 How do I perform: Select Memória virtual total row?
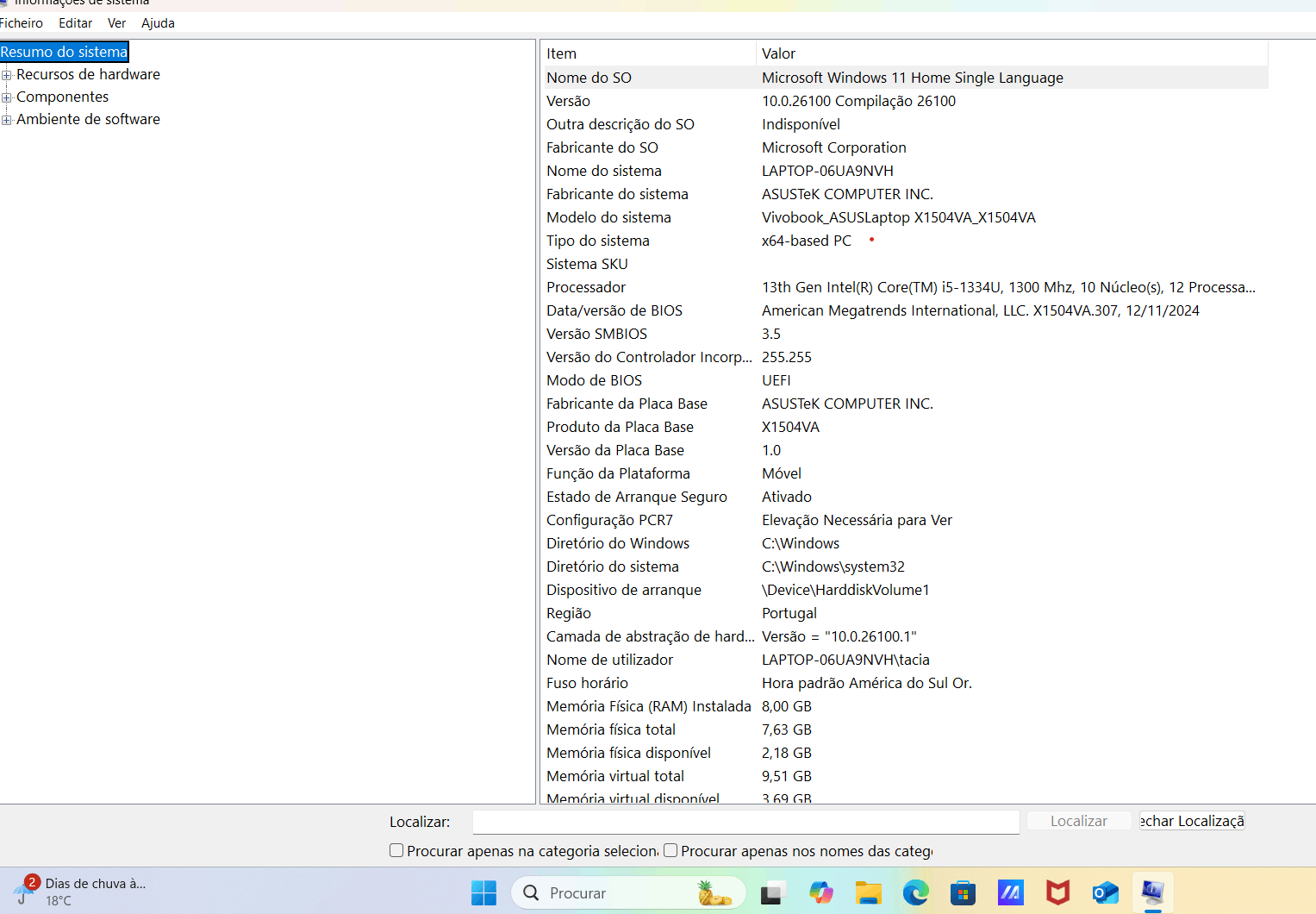[905, 776]
